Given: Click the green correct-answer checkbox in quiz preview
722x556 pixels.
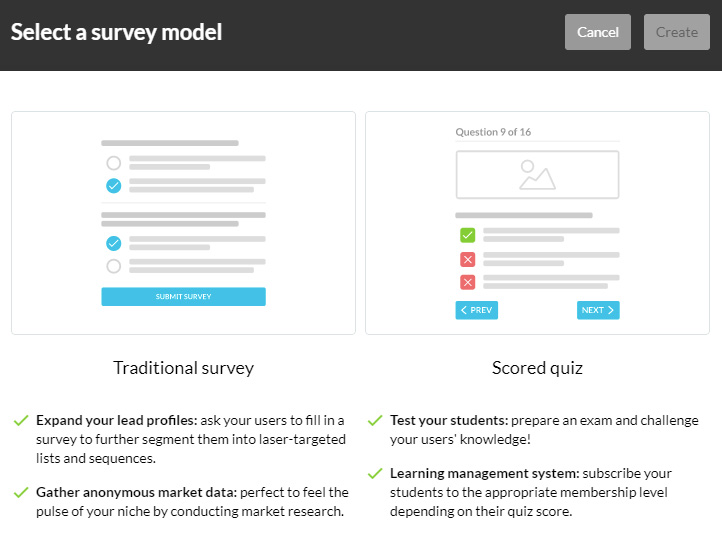Looking at the screenshot, I should (x=467, y=235).
